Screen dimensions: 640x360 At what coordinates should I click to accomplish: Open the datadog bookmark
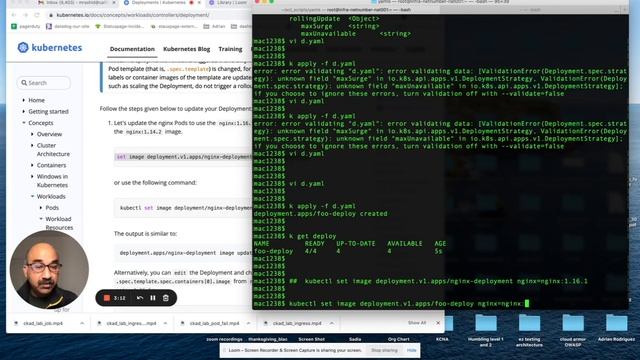click(68, 27)
